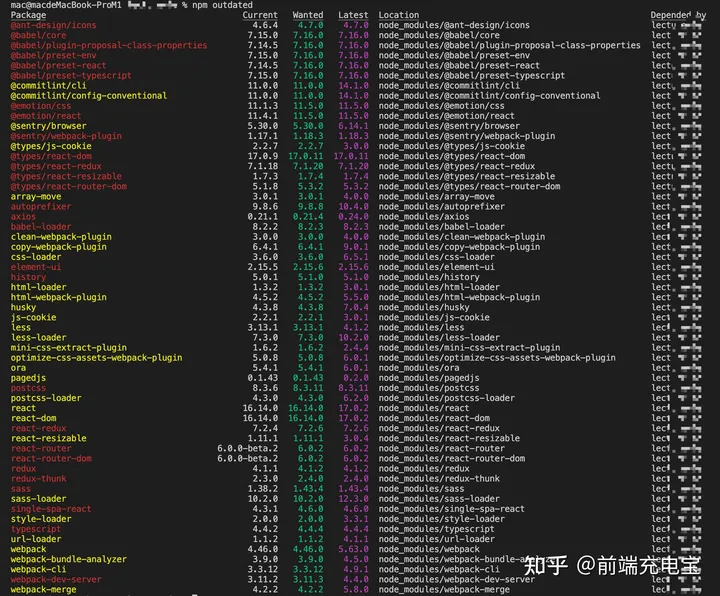Click Latest version 0.24.0 of axios
Screen dimensions: 720x596
[x=353, y=217]
